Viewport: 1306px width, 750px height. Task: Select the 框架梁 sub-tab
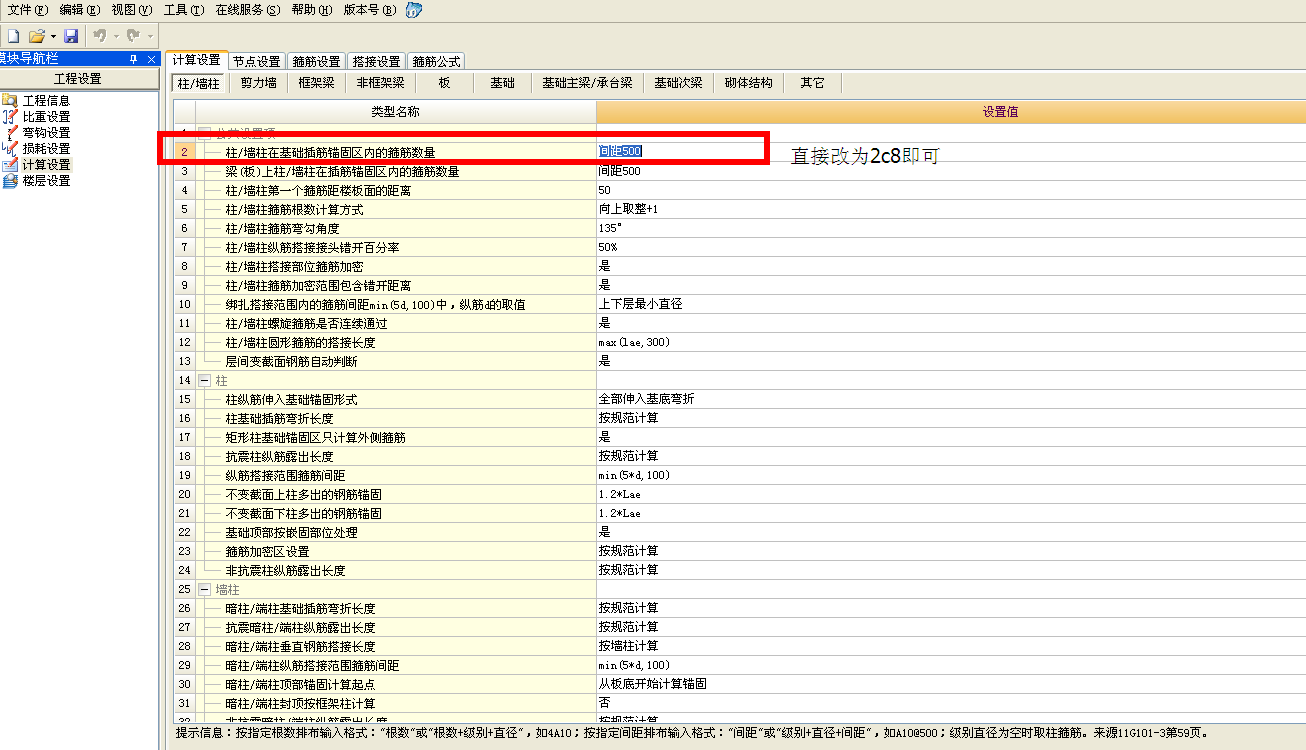pos(316,83)
